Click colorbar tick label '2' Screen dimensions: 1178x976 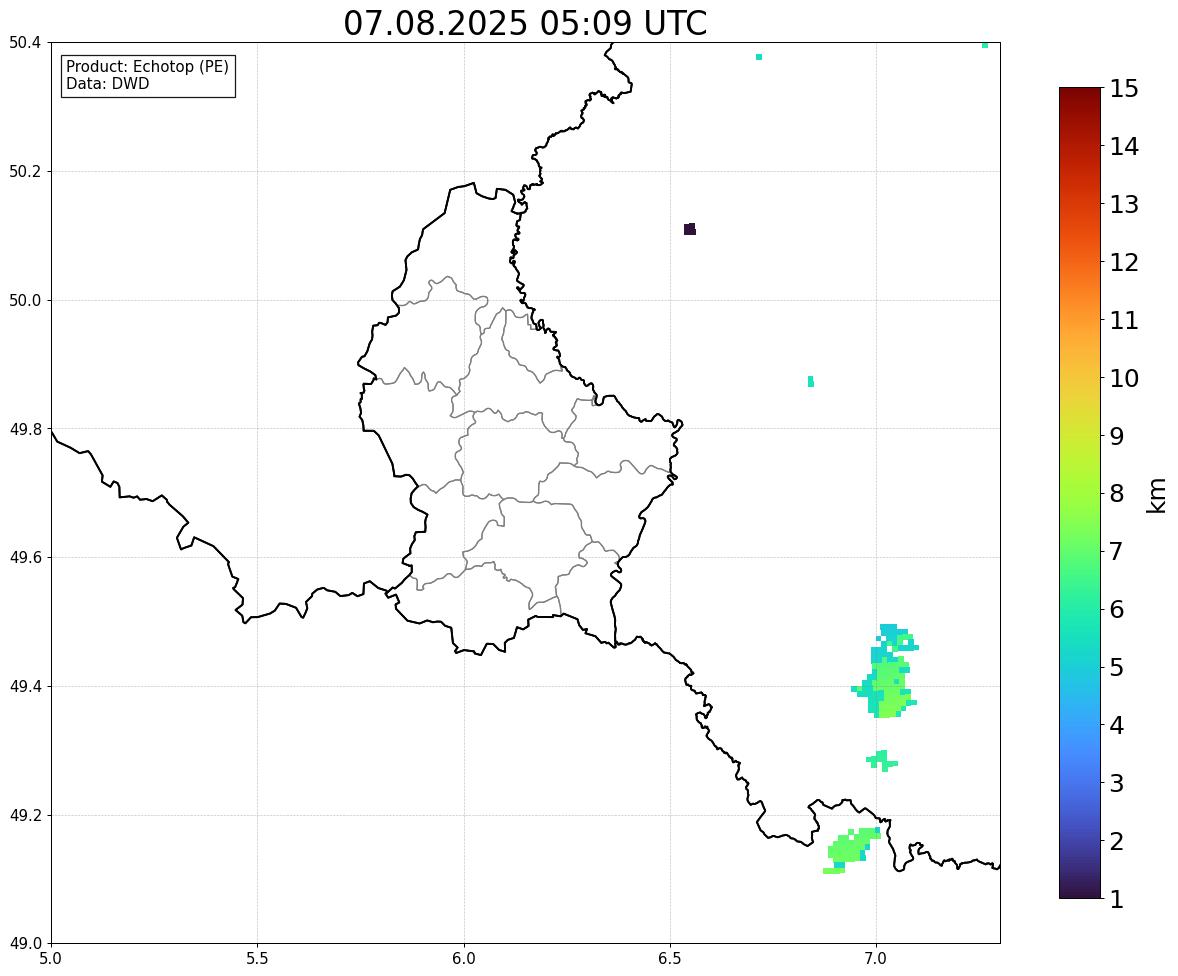tap(1117, 841)
